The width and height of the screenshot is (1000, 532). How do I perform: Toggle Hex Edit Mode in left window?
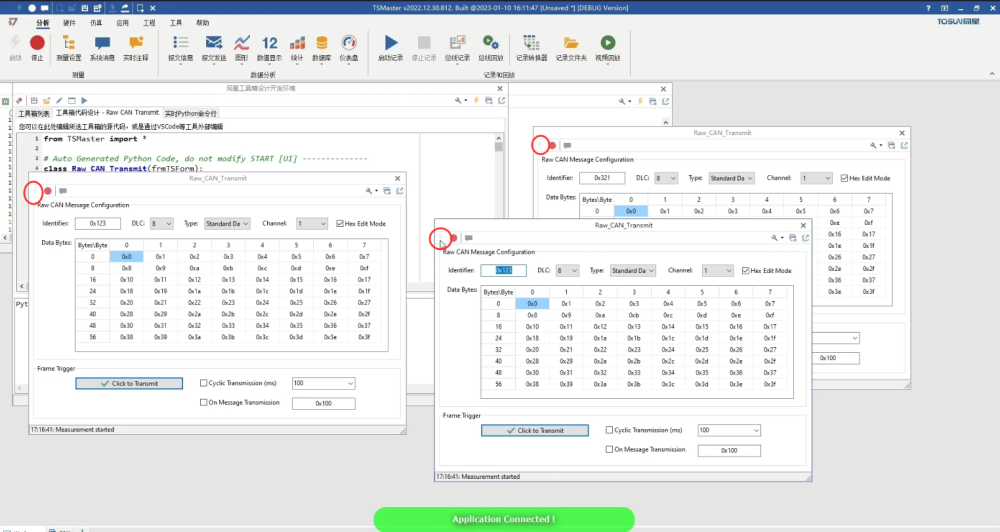coord(340,223)
